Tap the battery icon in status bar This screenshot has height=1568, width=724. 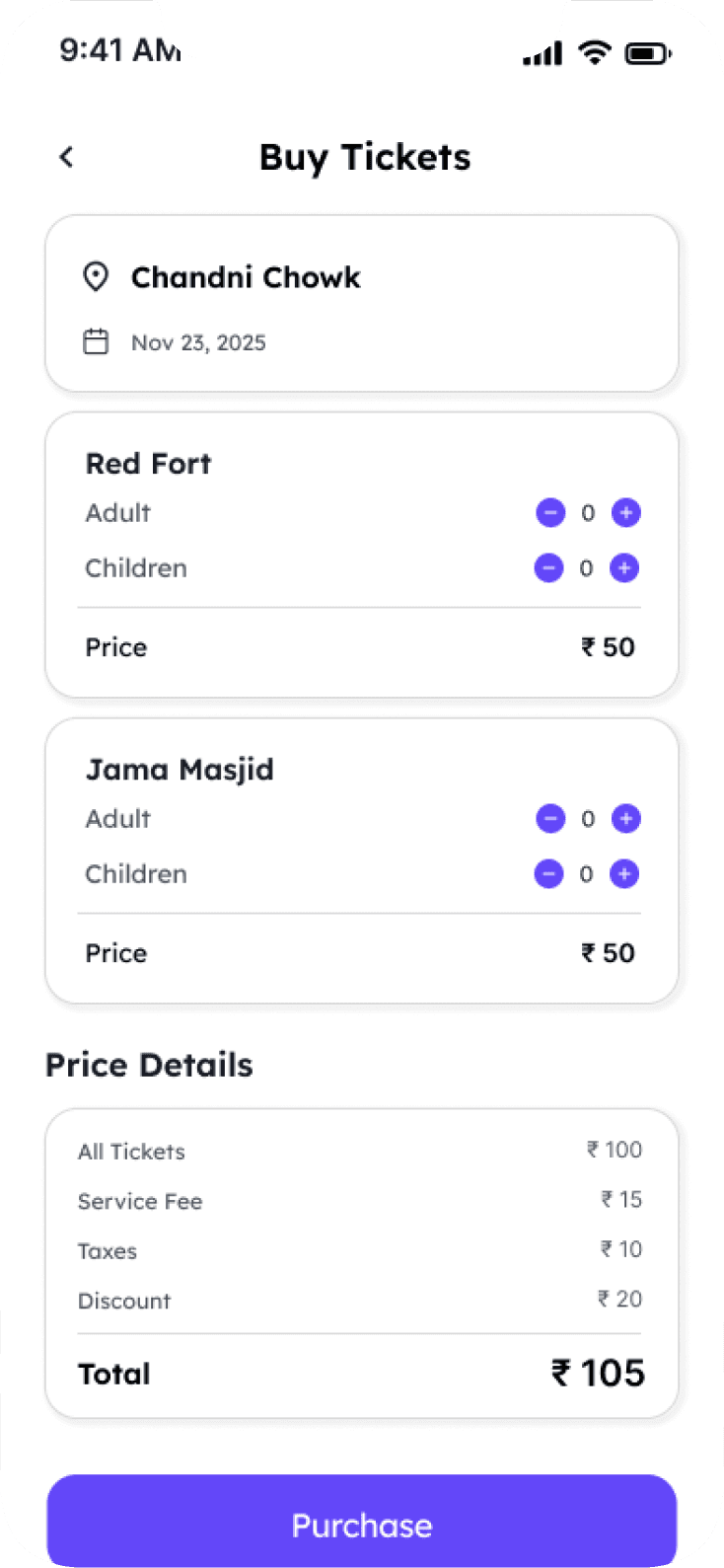[x=647, y=53]
